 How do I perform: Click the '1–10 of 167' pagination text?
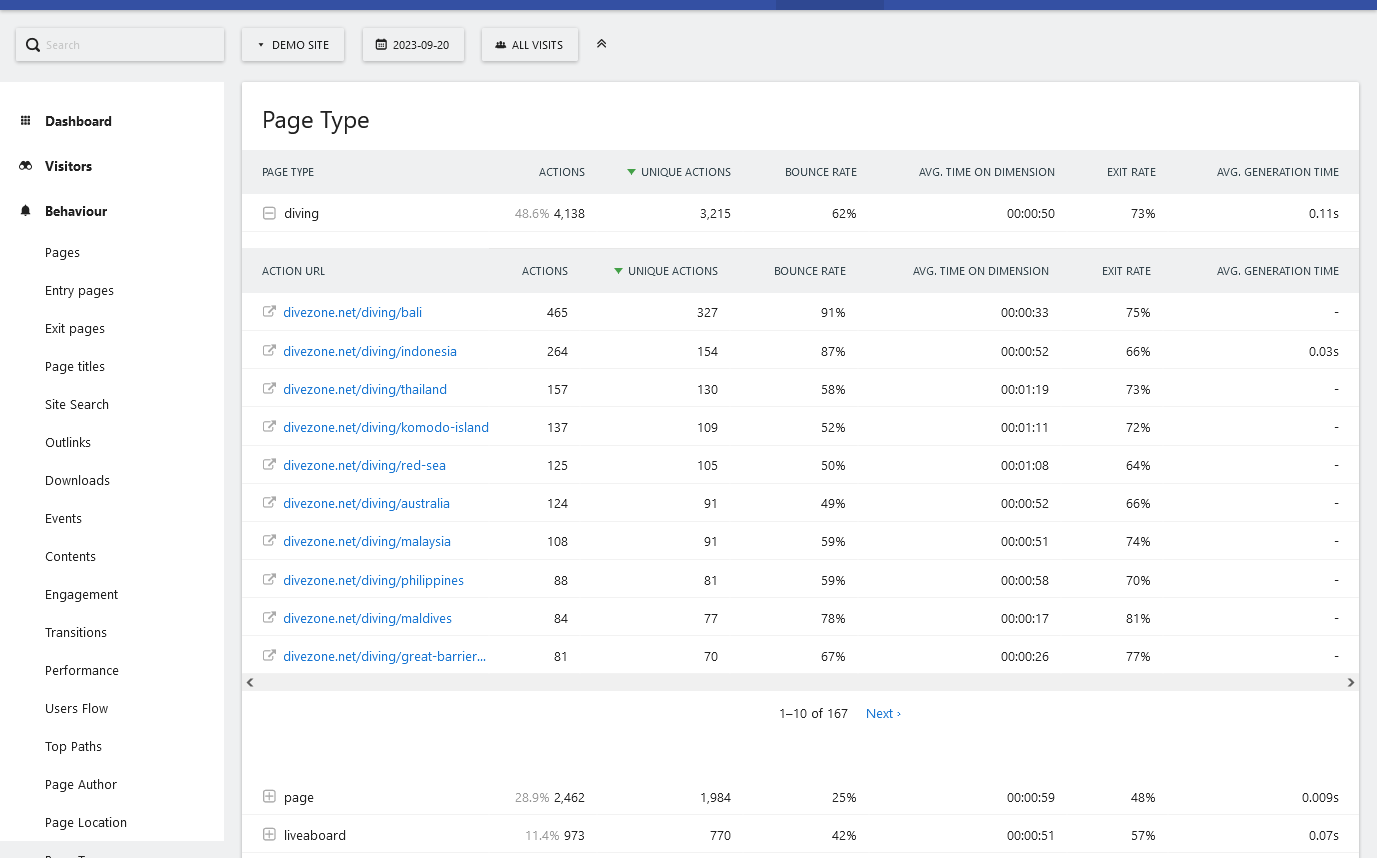[813, 714]
